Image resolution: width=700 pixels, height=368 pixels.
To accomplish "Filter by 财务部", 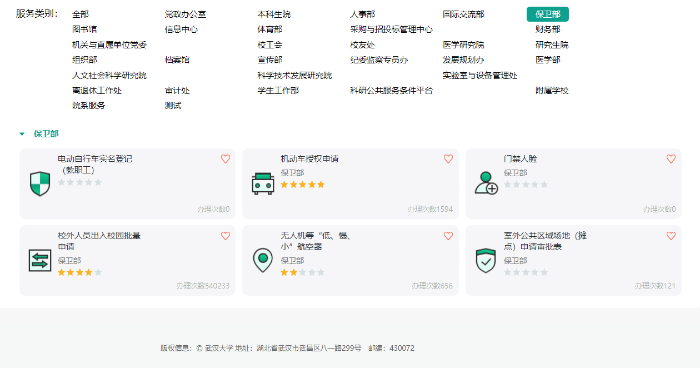I will [x=548, y=29].
